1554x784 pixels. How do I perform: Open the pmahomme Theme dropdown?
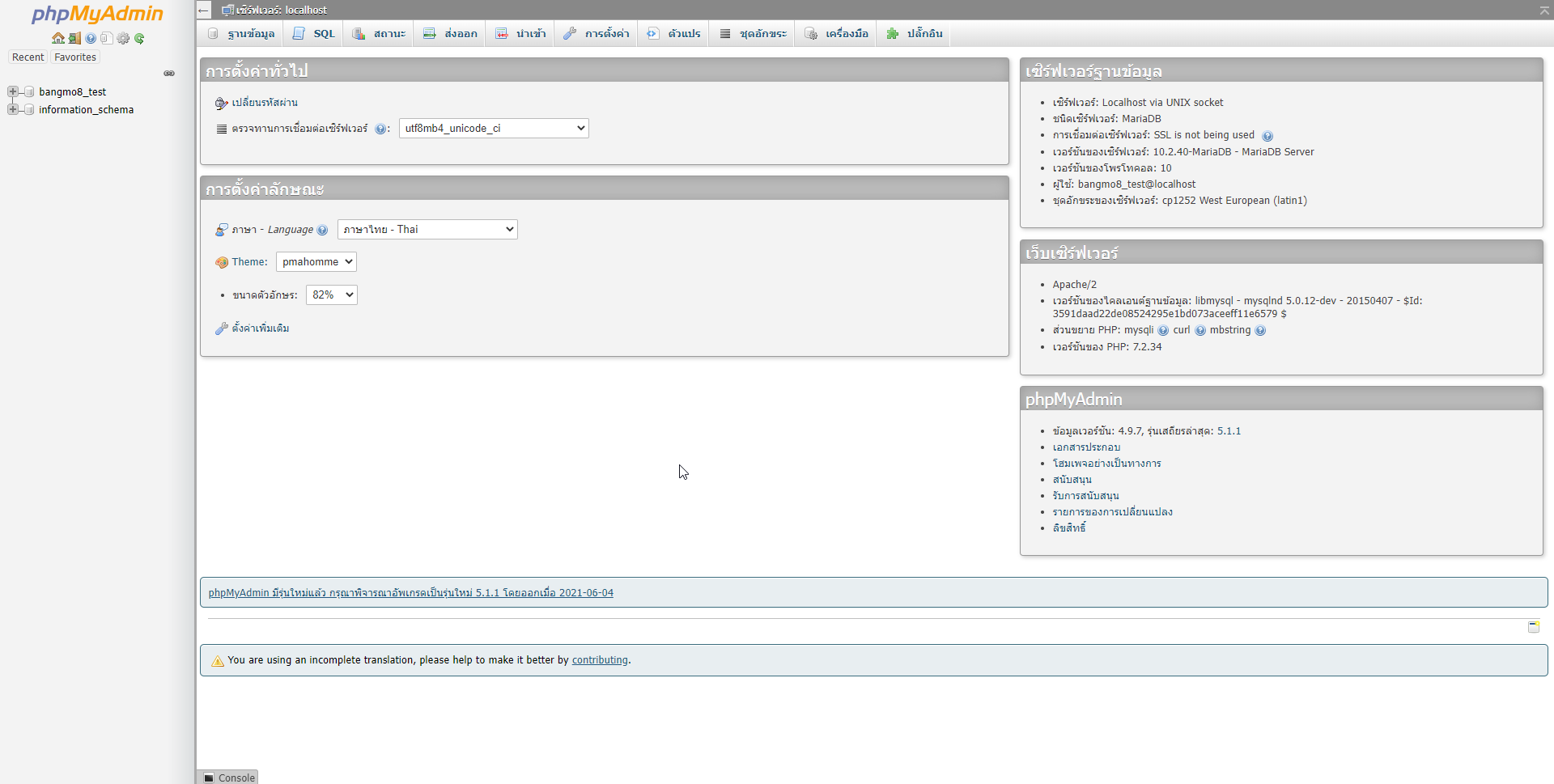pyautogui.click(x=316, y=262)
